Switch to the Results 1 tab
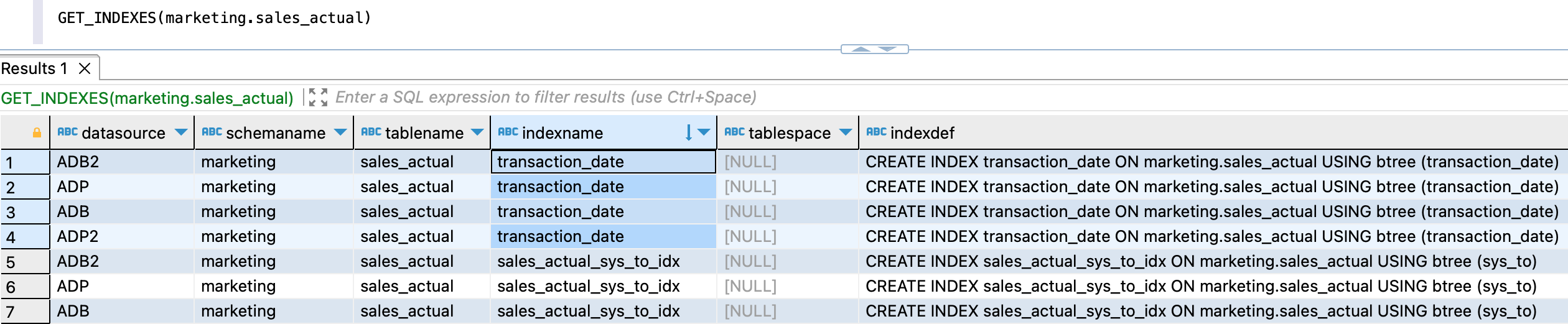1568x324 pixels. coord(34,68)
